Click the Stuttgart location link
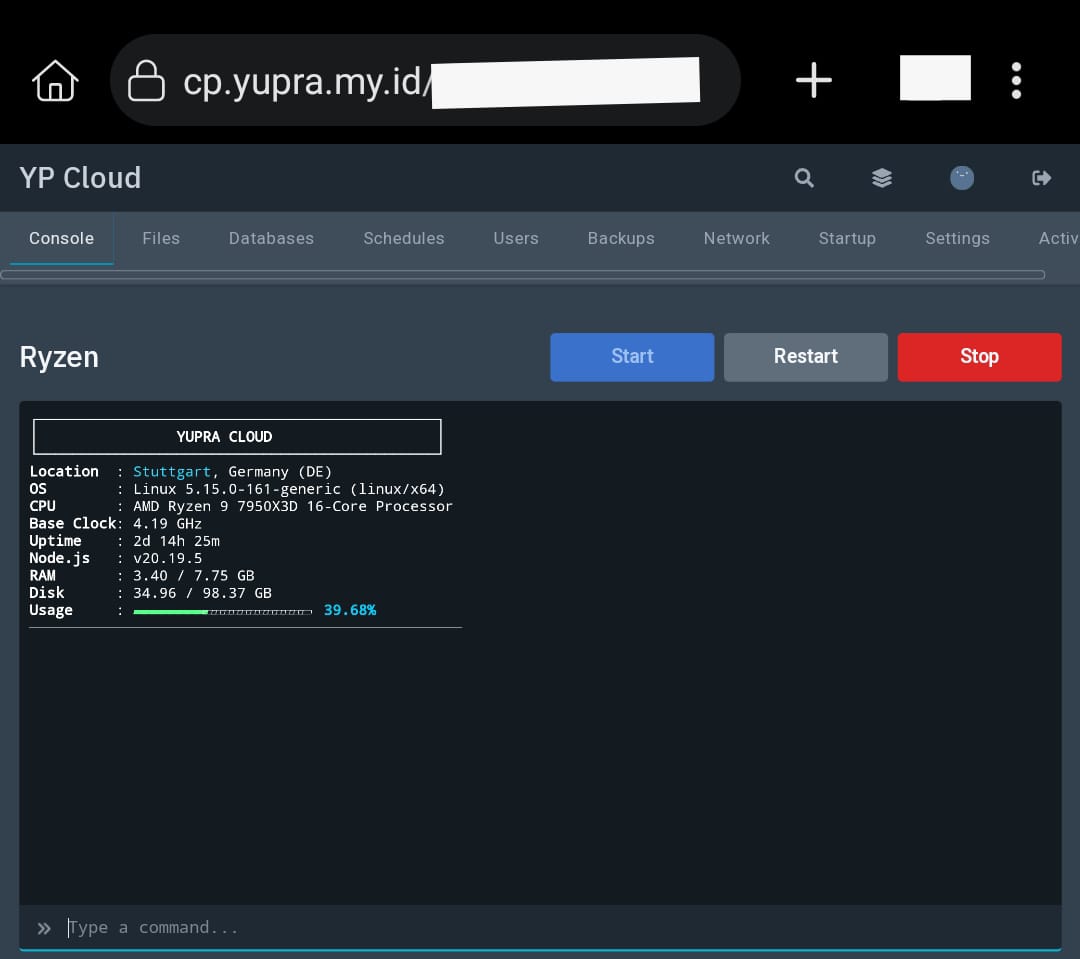Screen dimensions: 1080x959 point(172,471)
